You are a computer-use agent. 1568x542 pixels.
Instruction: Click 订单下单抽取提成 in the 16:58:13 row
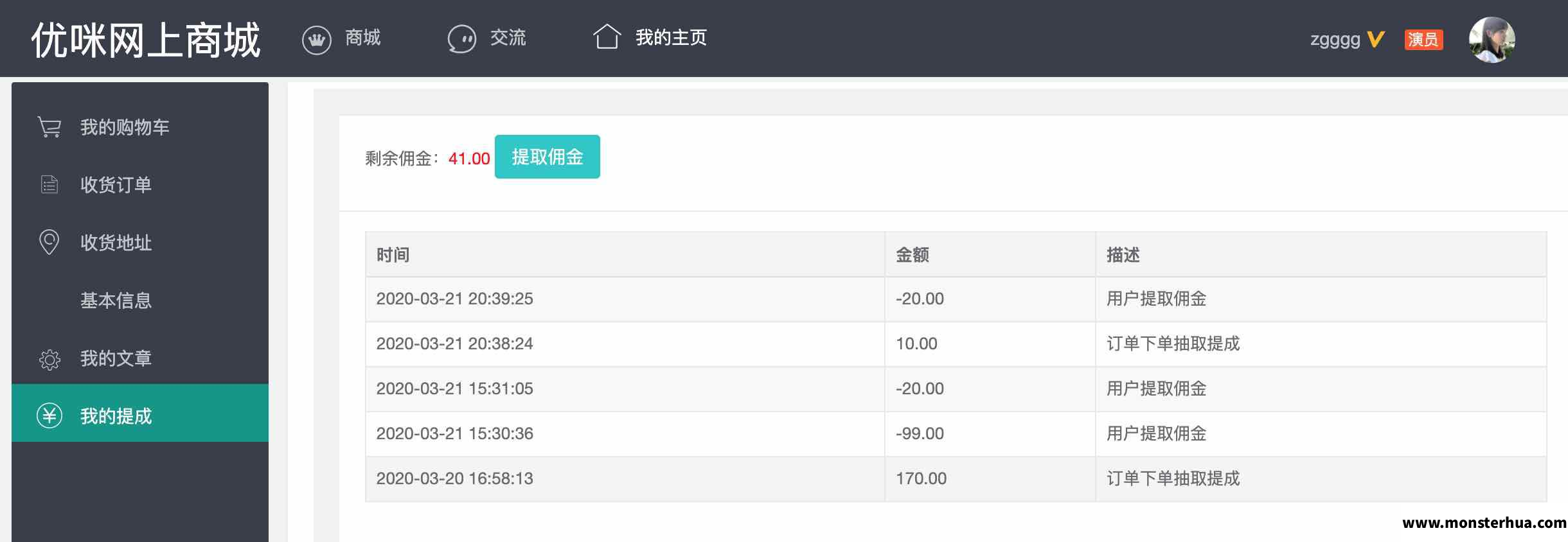tap(1173, 478)
